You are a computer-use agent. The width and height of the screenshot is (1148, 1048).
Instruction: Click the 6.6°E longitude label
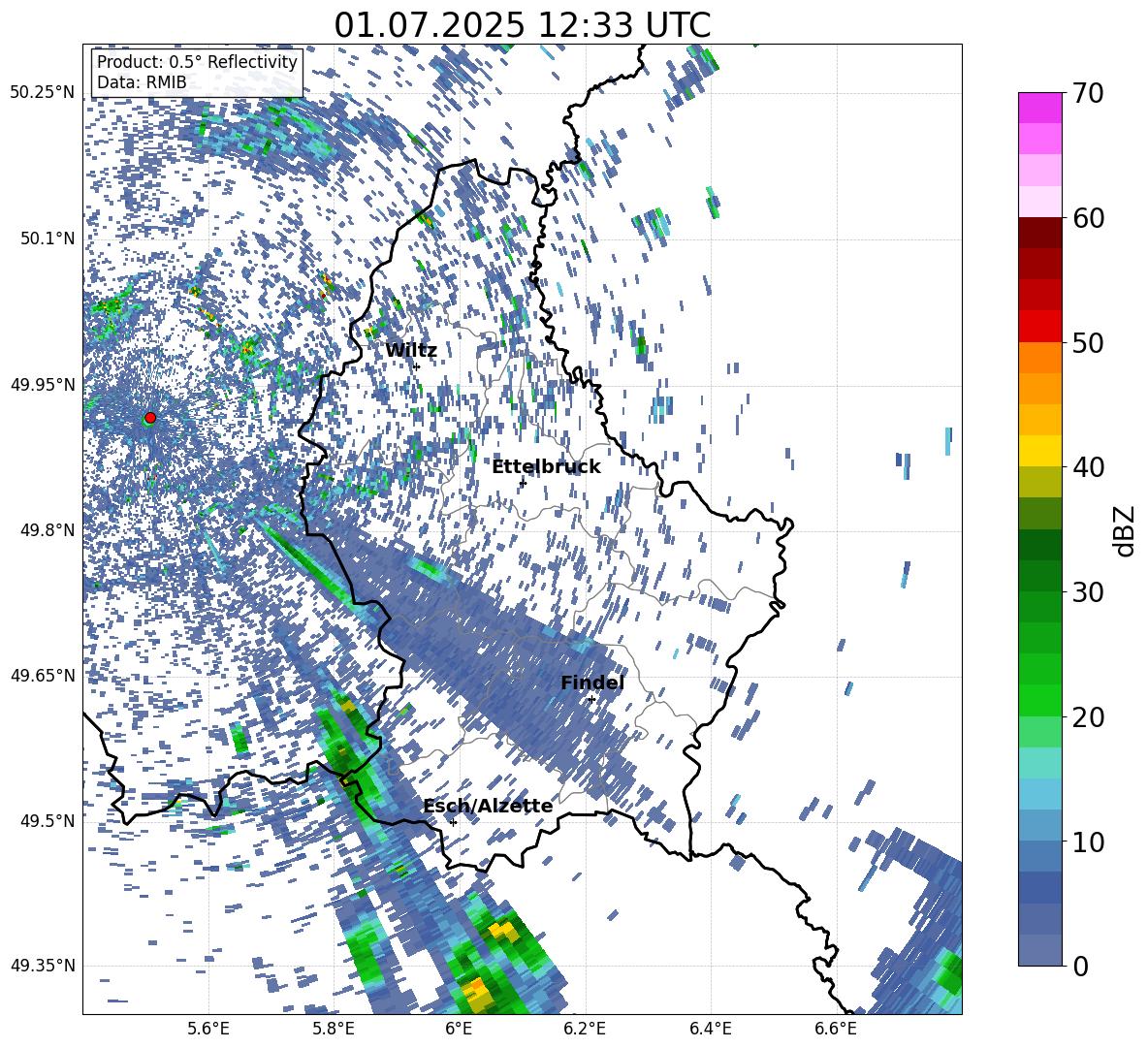click(x=836, y=1029)
